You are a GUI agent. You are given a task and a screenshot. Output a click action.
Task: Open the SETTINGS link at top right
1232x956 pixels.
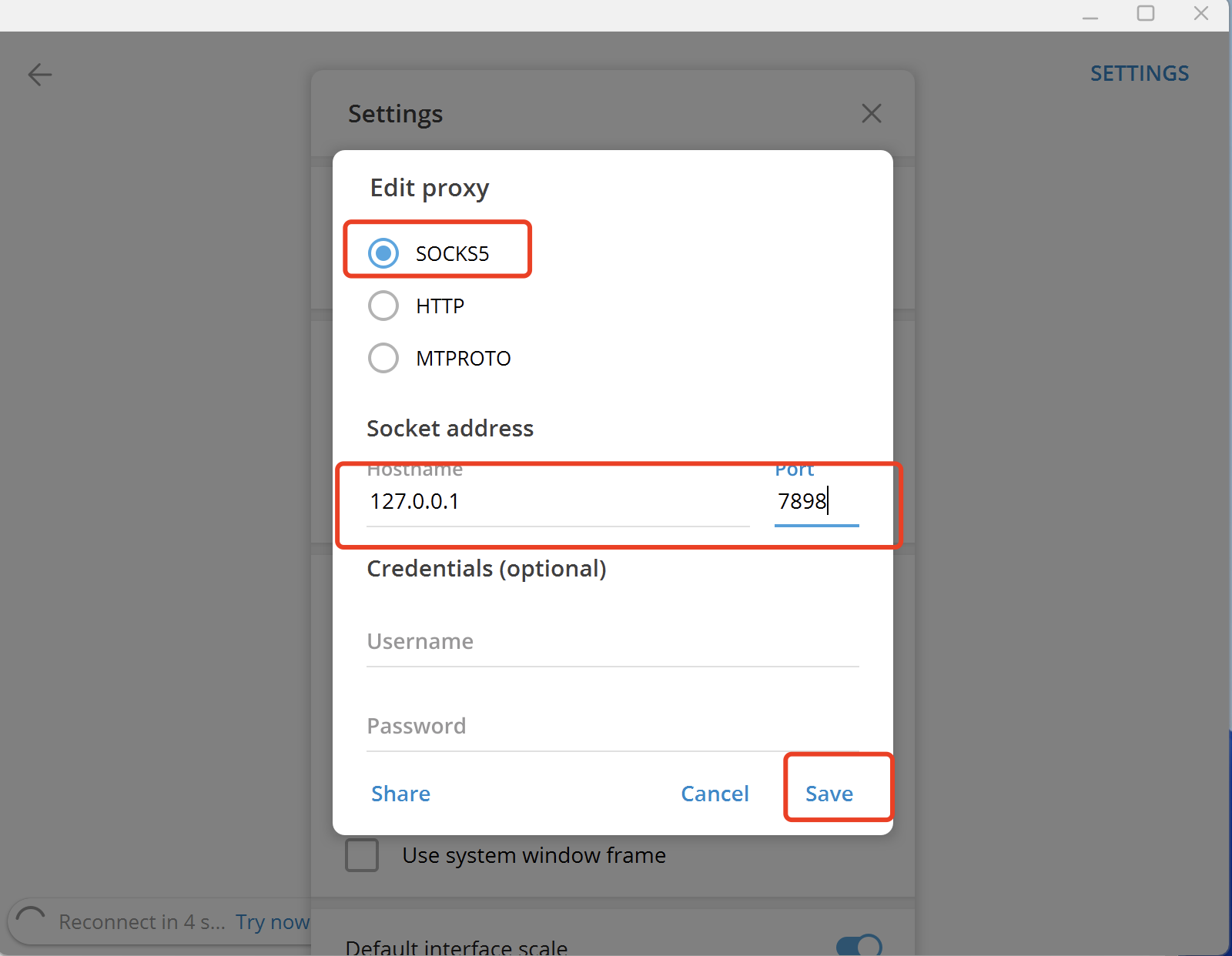point(1139,74)
